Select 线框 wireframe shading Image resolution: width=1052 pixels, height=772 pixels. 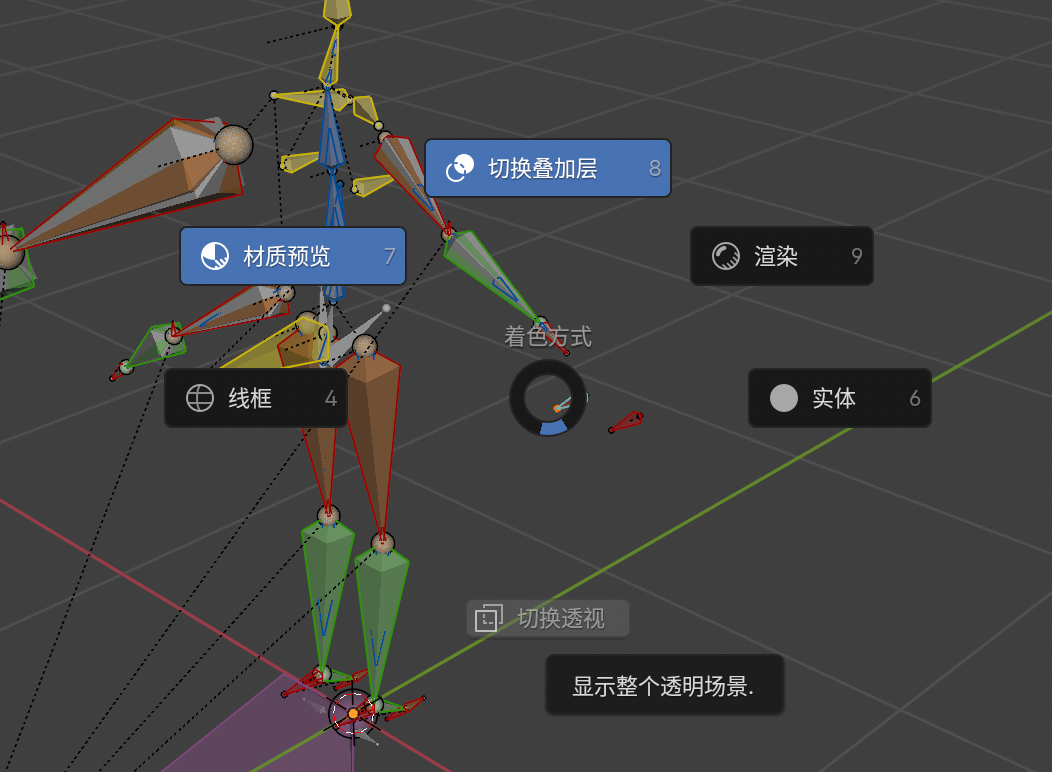tap(256, 398)
